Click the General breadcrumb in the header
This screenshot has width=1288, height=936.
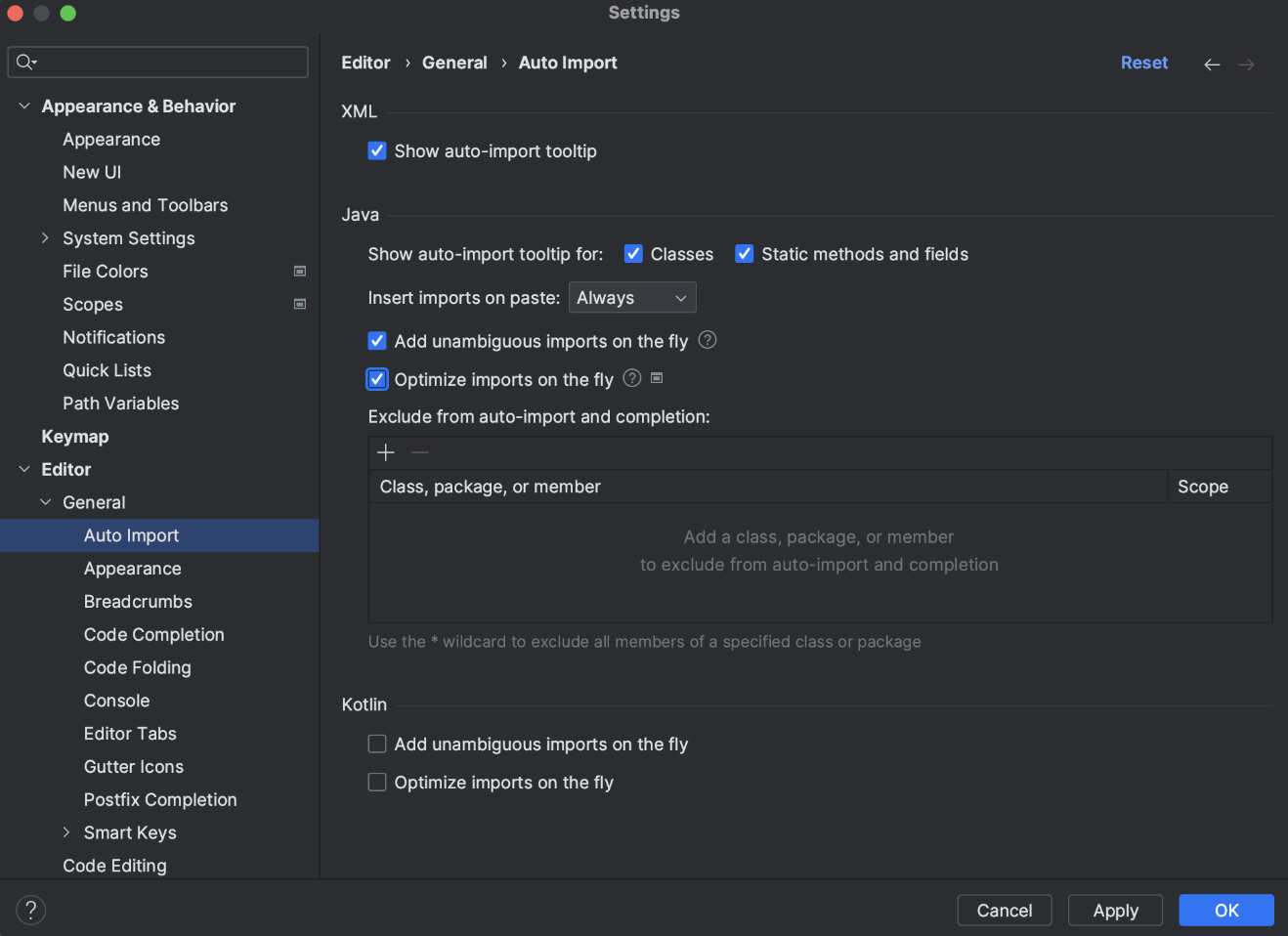[454, 63]
